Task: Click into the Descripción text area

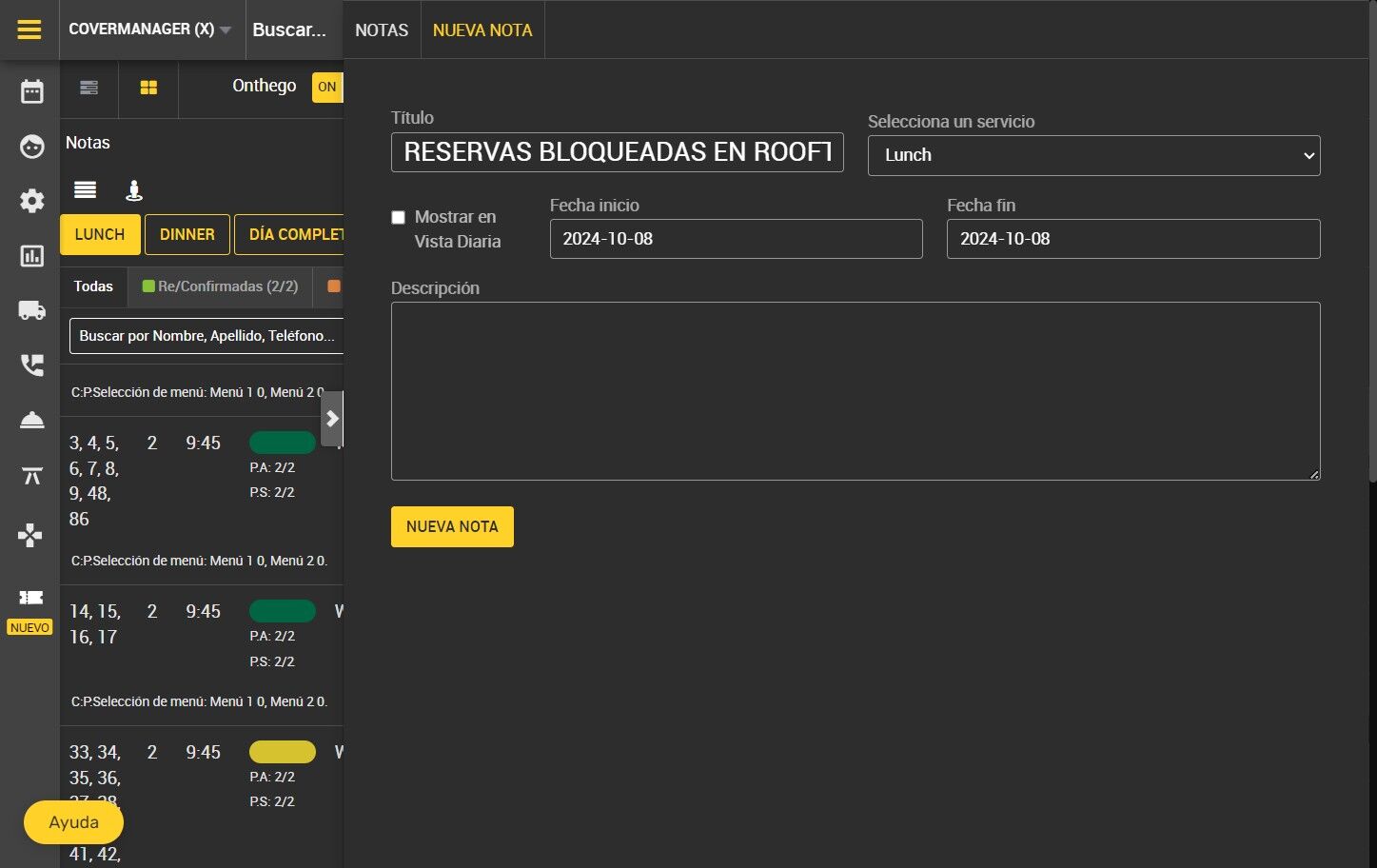Action: point(856,391)
